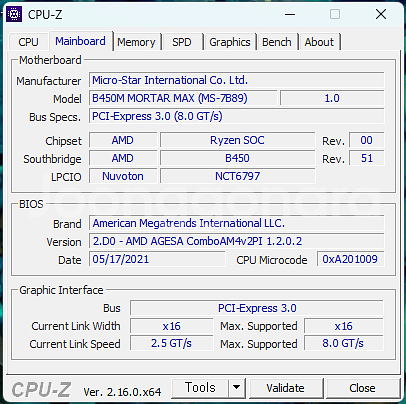Click the CPU-Z app icon in title bar
This screenshot has width=406, height=404.
[x=14, y=14]
